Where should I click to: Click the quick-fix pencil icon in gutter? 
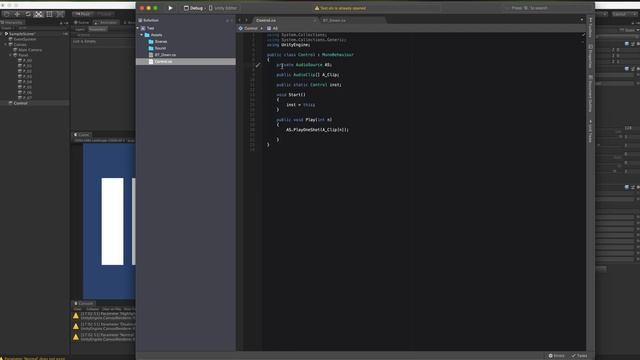coord(258,65)
